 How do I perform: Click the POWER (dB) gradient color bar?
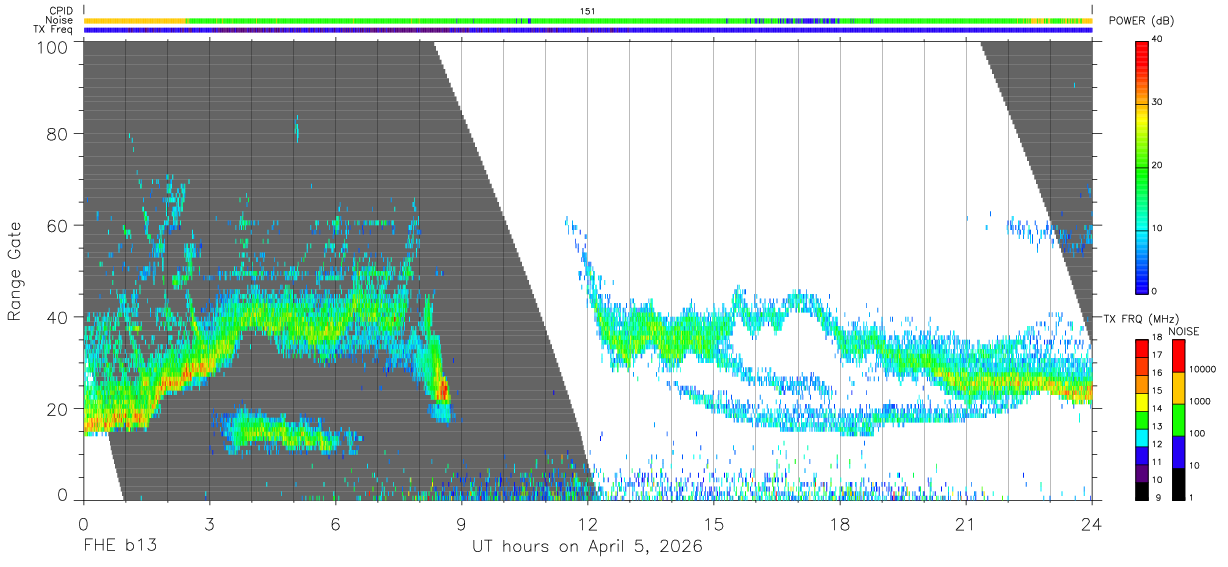pos(1141,166)
